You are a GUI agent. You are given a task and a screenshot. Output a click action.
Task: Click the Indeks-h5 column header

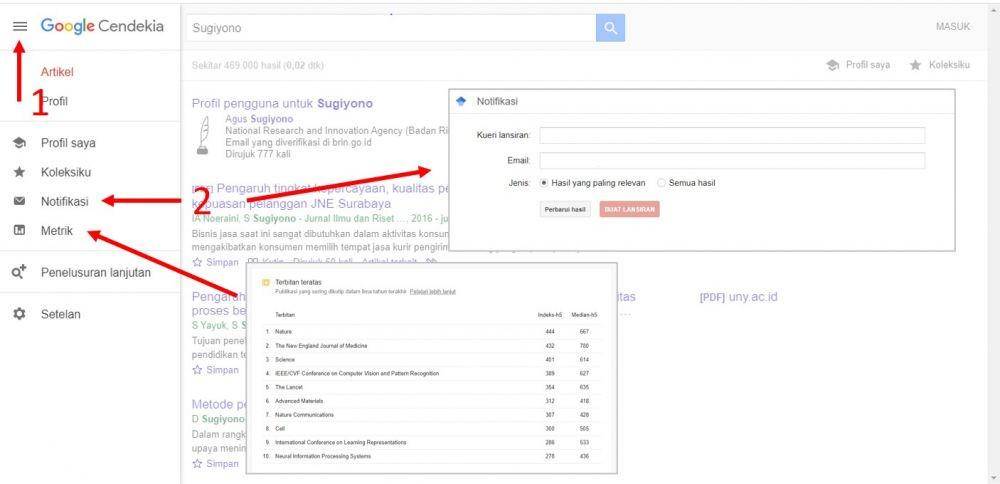[x=550, y=315]
